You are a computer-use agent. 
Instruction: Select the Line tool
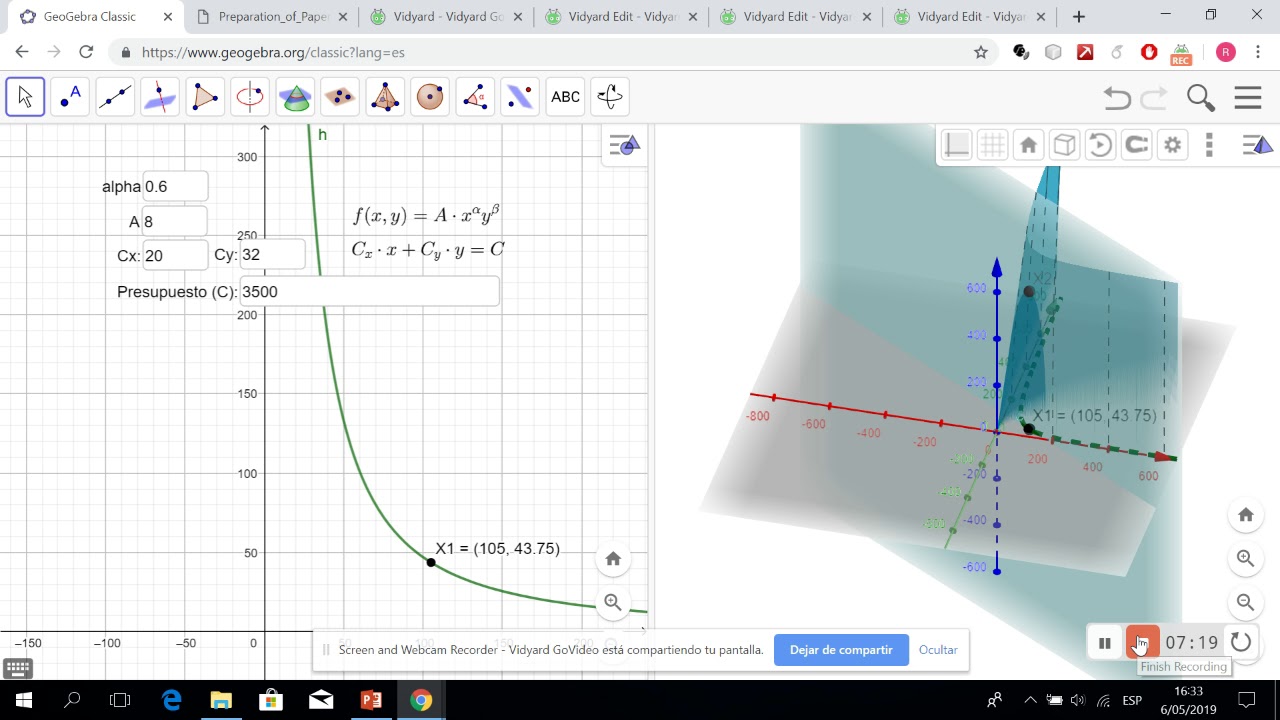115,97
